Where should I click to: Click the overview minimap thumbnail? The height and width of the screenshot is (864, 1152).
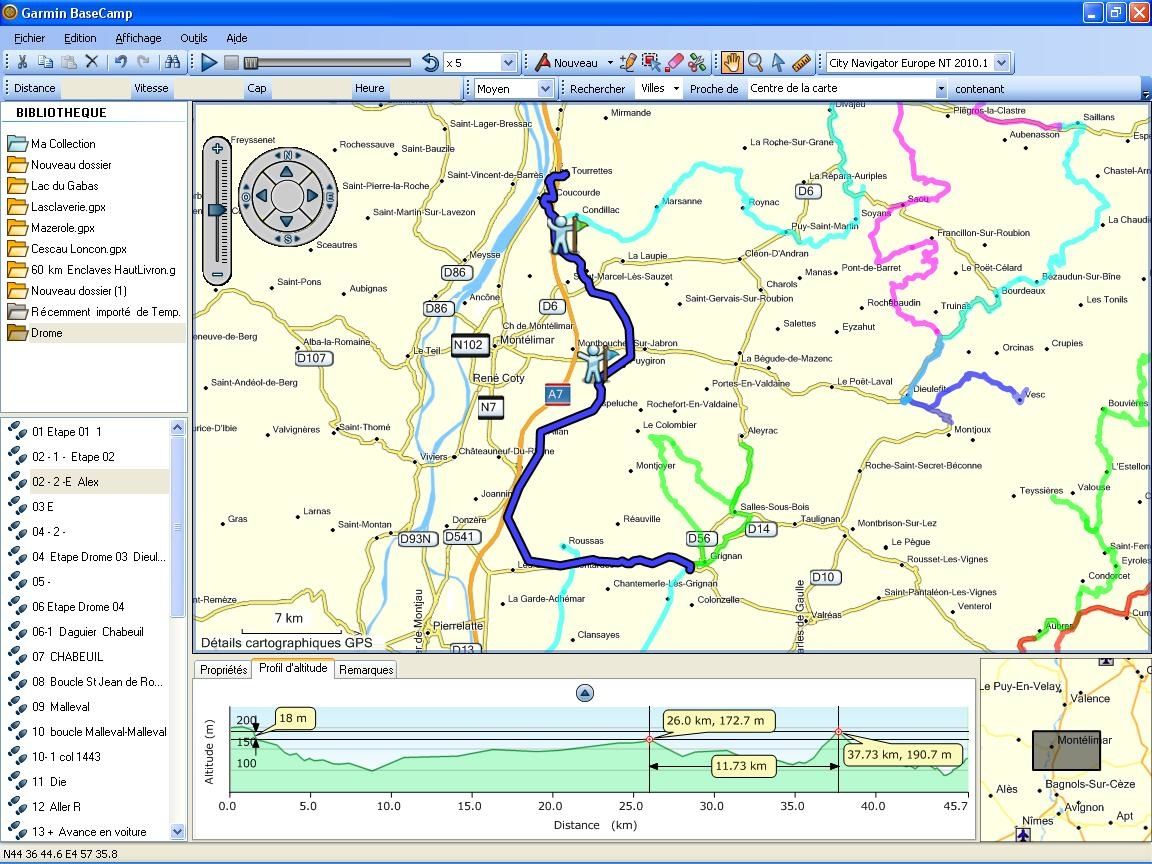(x=1066, y=750)
